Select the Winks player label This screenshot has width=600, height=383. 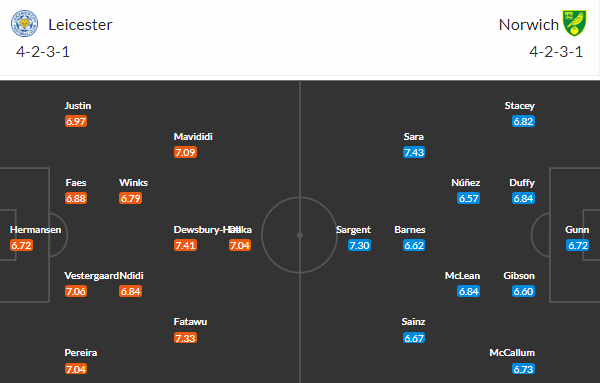pyautogui.click(x=133, y=183)
